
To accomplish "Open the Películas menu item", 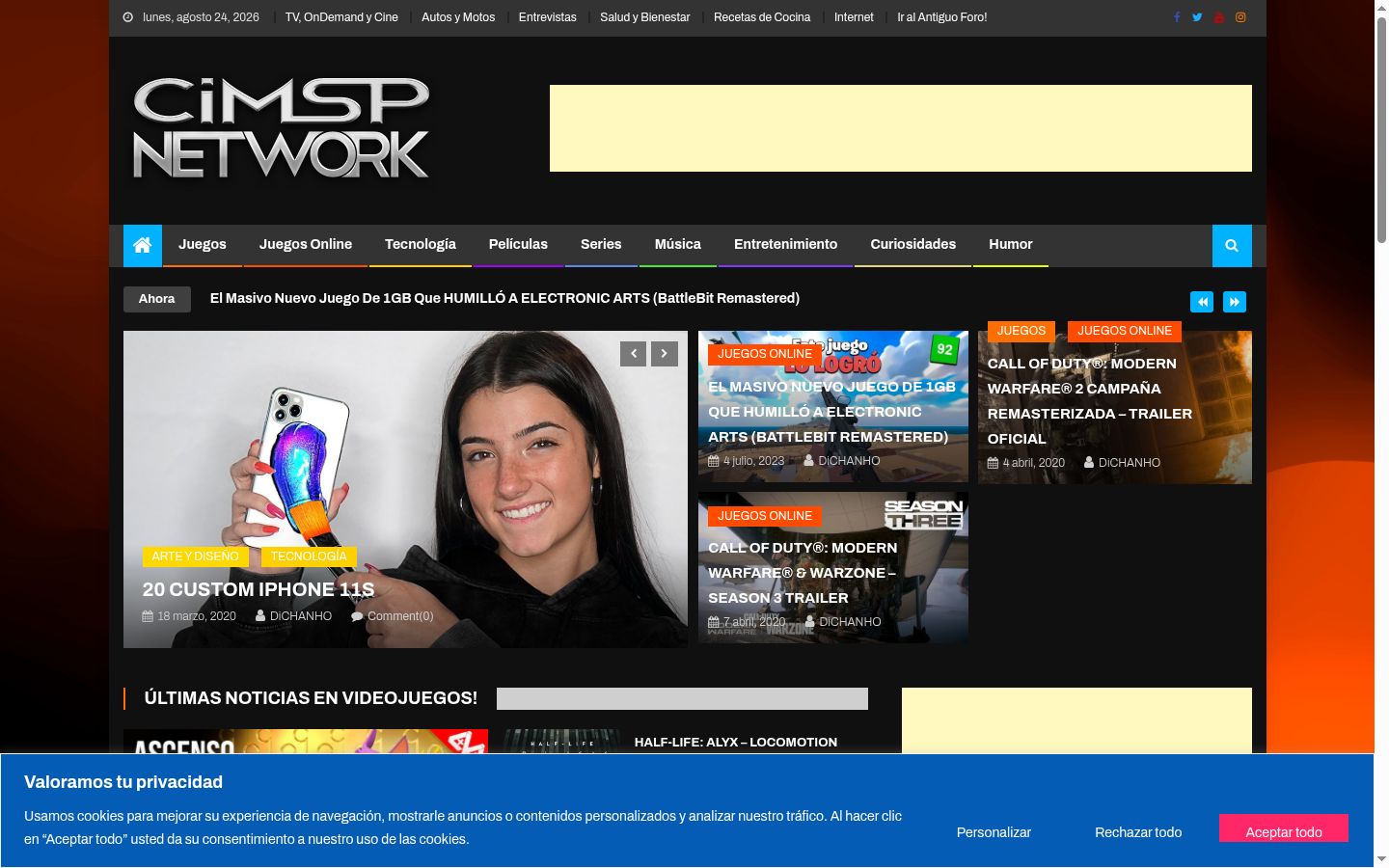I will coord(518,245).
